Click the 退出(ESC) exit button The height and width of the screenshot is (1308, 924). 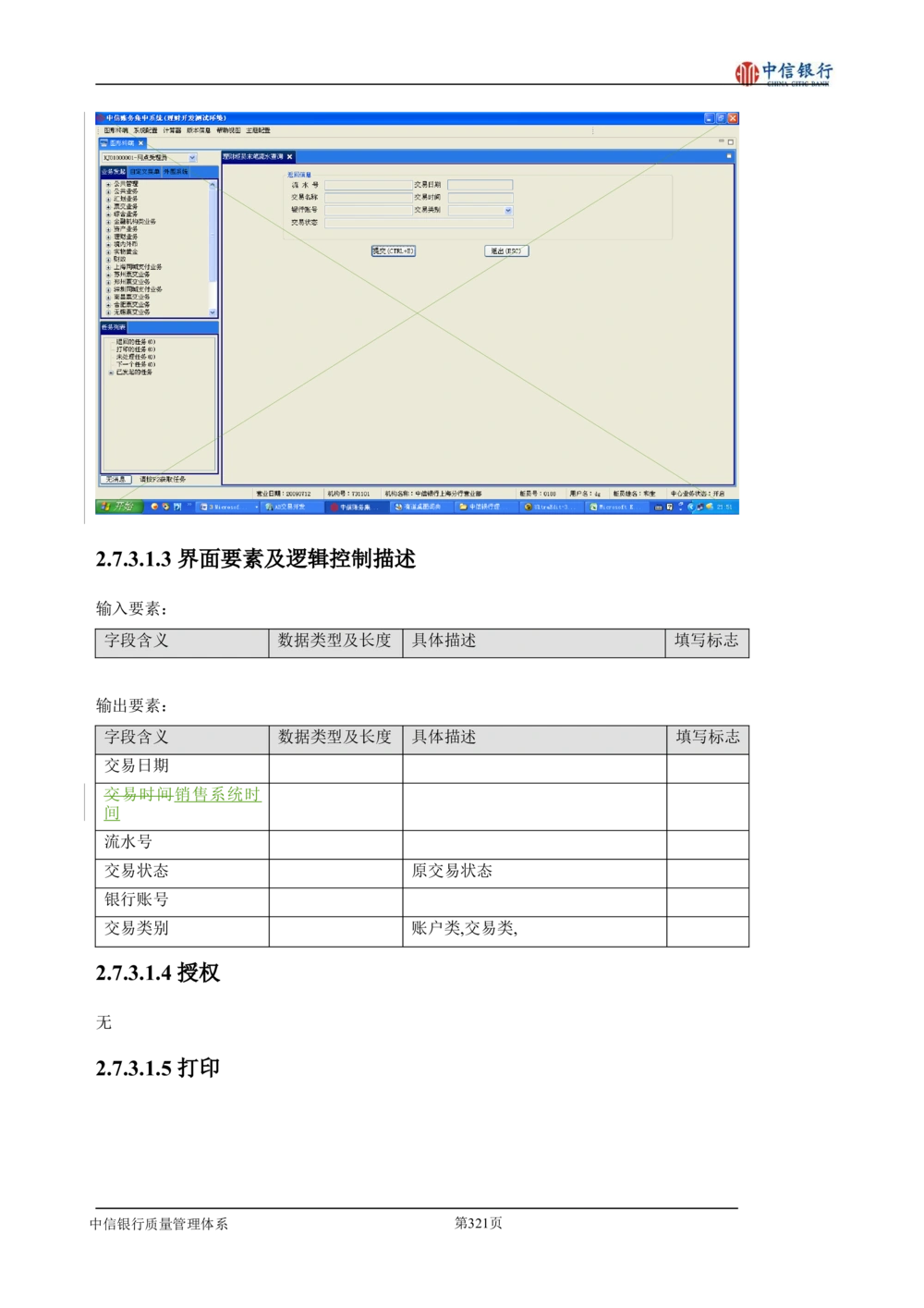click(506, 251)
